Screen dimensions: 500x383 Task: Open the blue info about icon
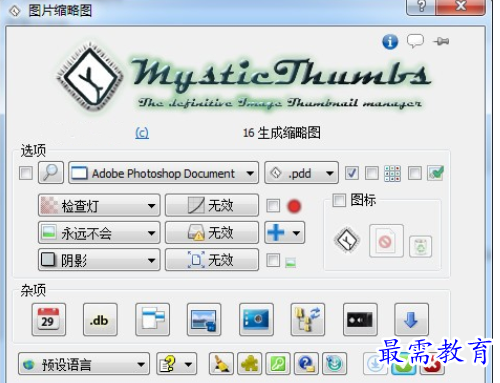pos(390,42)
